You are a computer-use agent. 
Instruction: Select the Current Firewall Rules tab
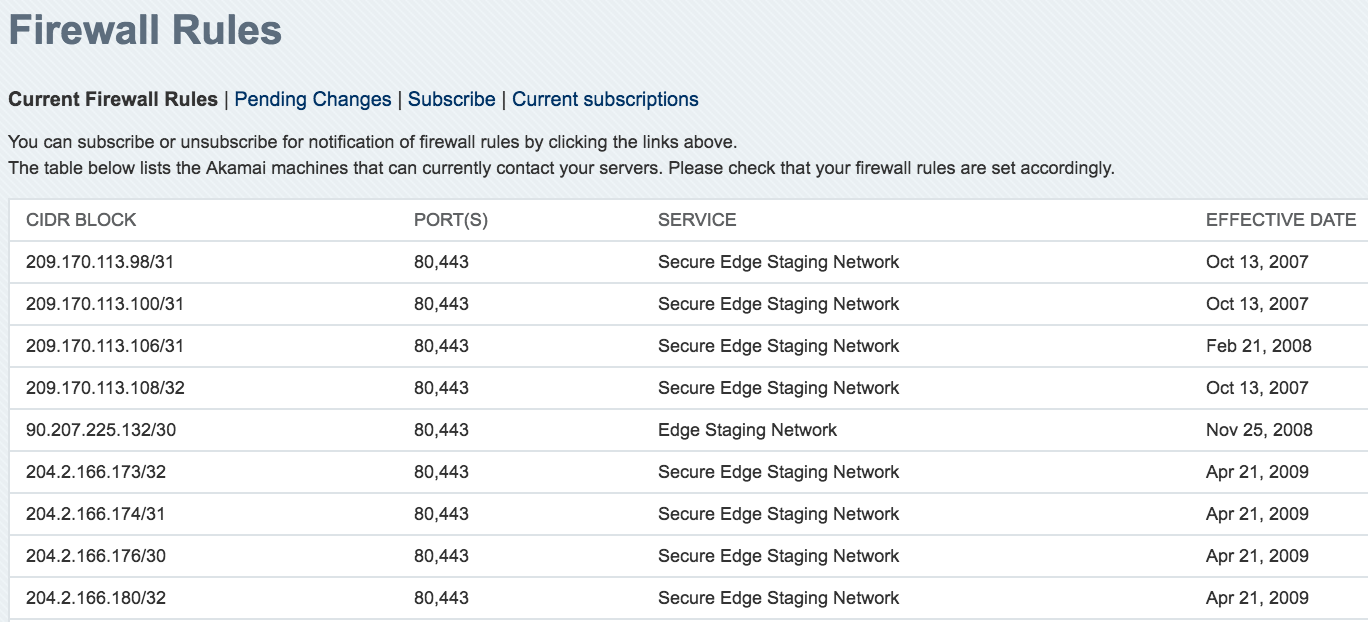[113, 100]
